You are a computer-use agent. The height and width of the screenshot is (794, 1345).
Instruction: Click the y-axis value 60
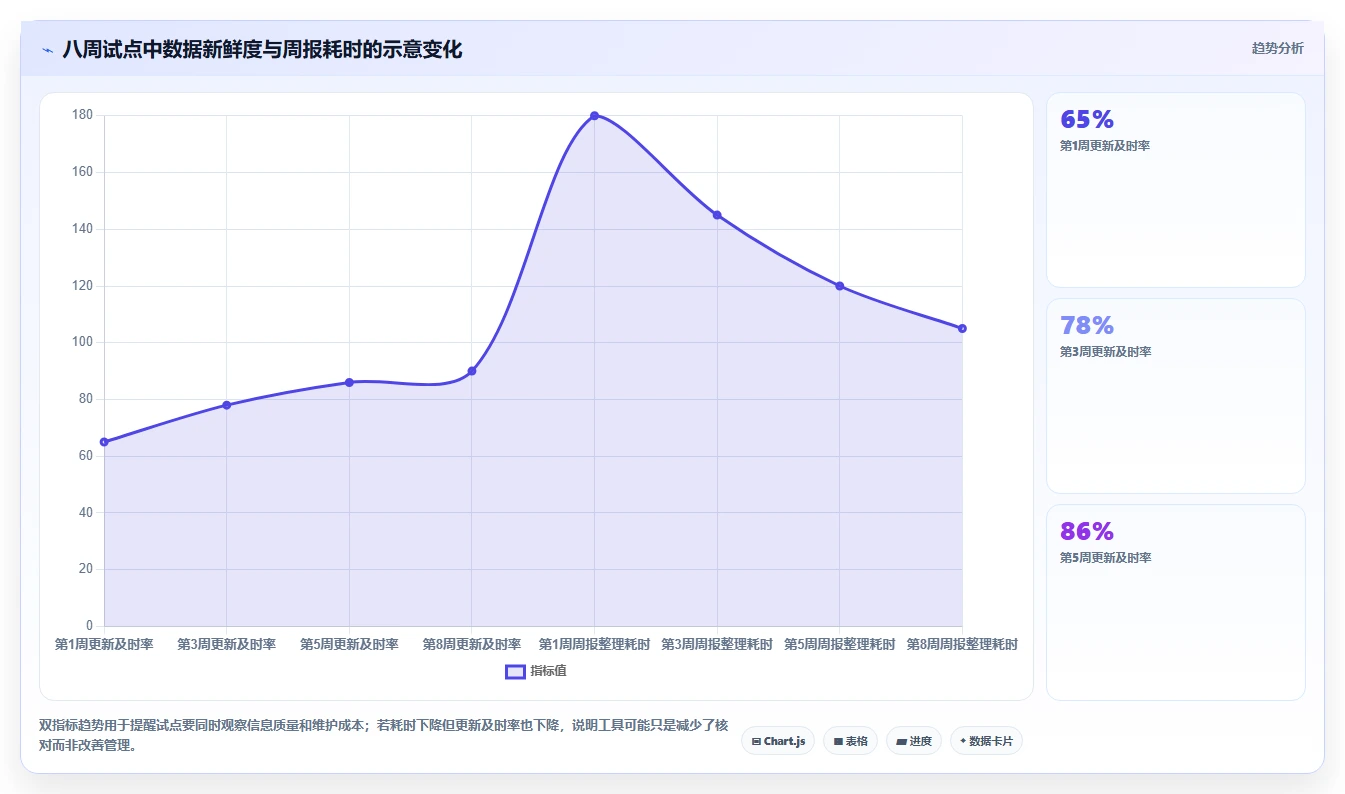86,456
